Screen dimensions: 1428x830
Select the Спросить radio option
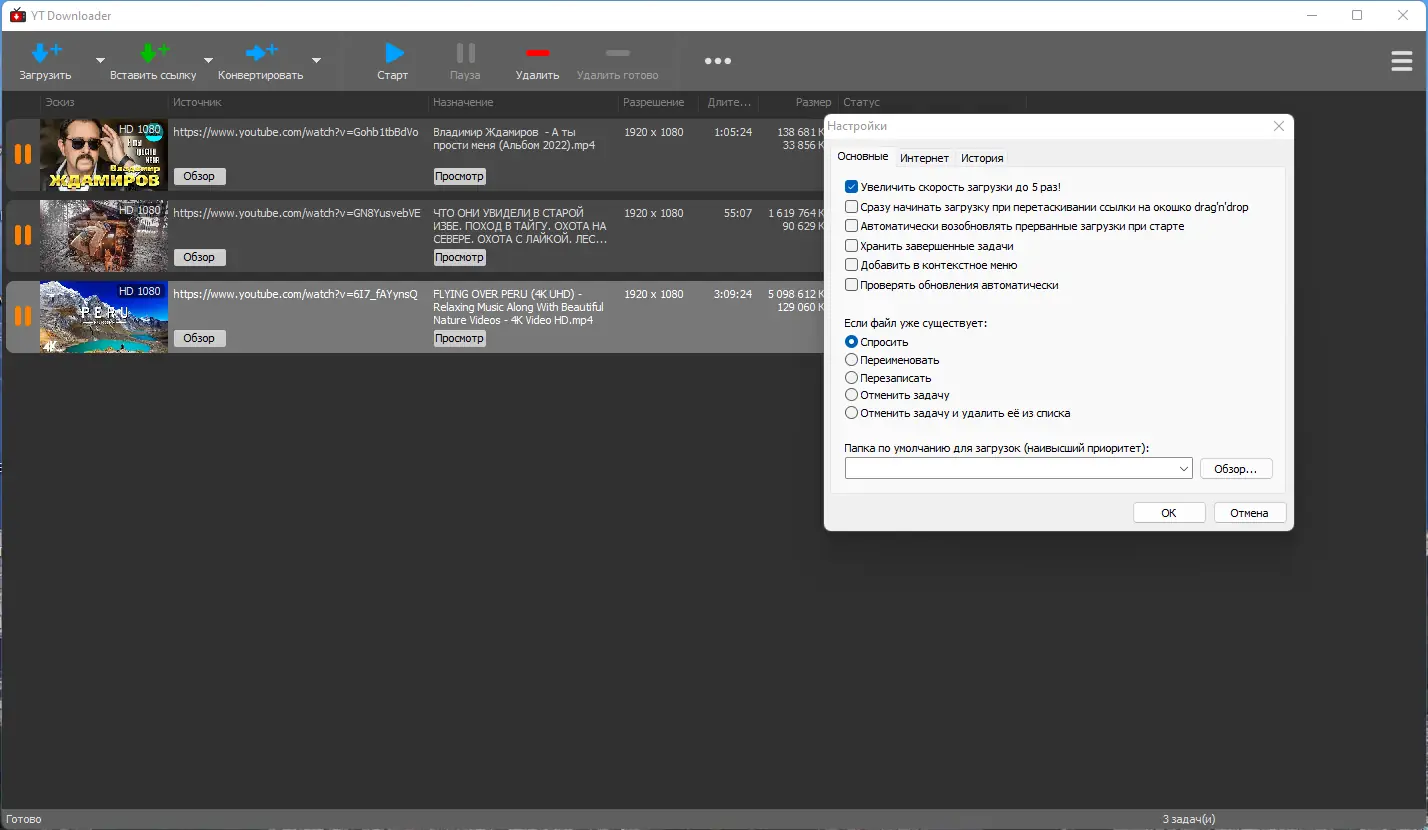pos(852,342)
